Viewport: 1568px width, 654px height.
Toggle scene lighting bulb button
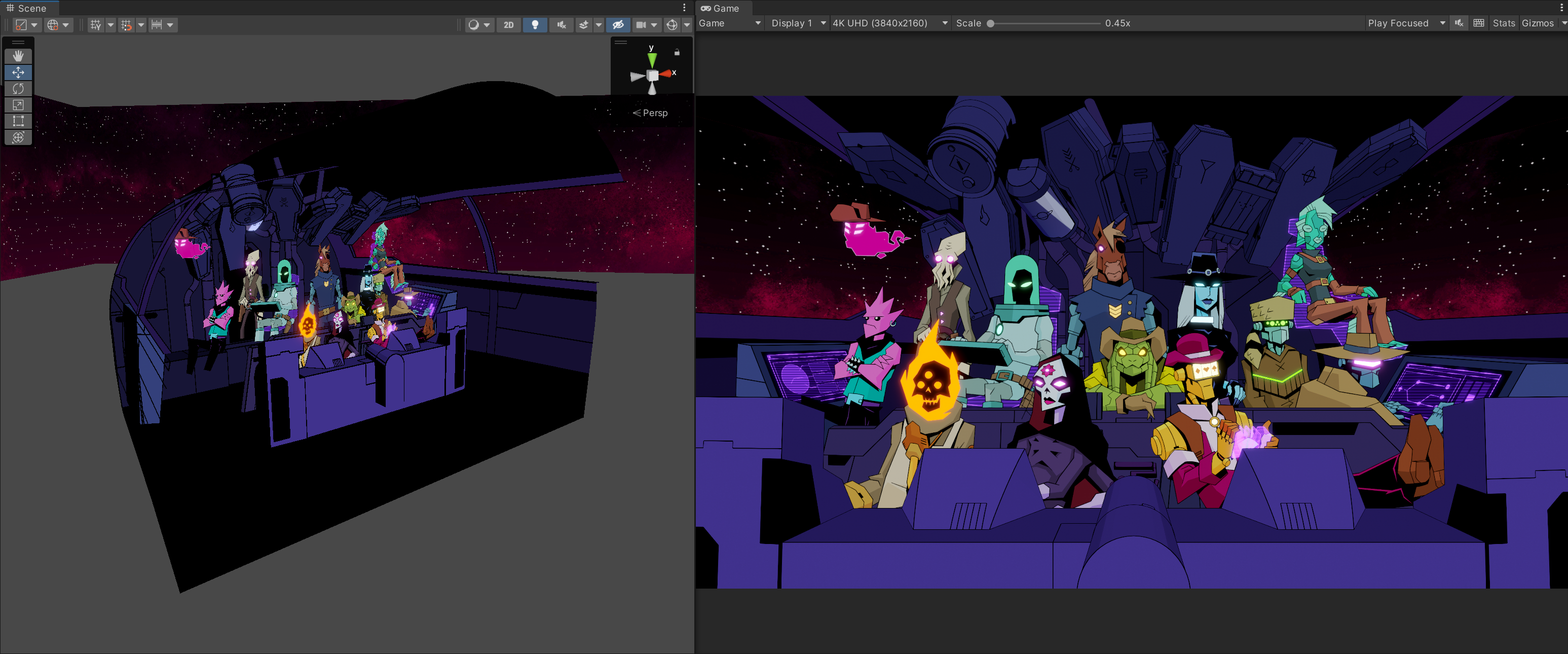[535, 25]
